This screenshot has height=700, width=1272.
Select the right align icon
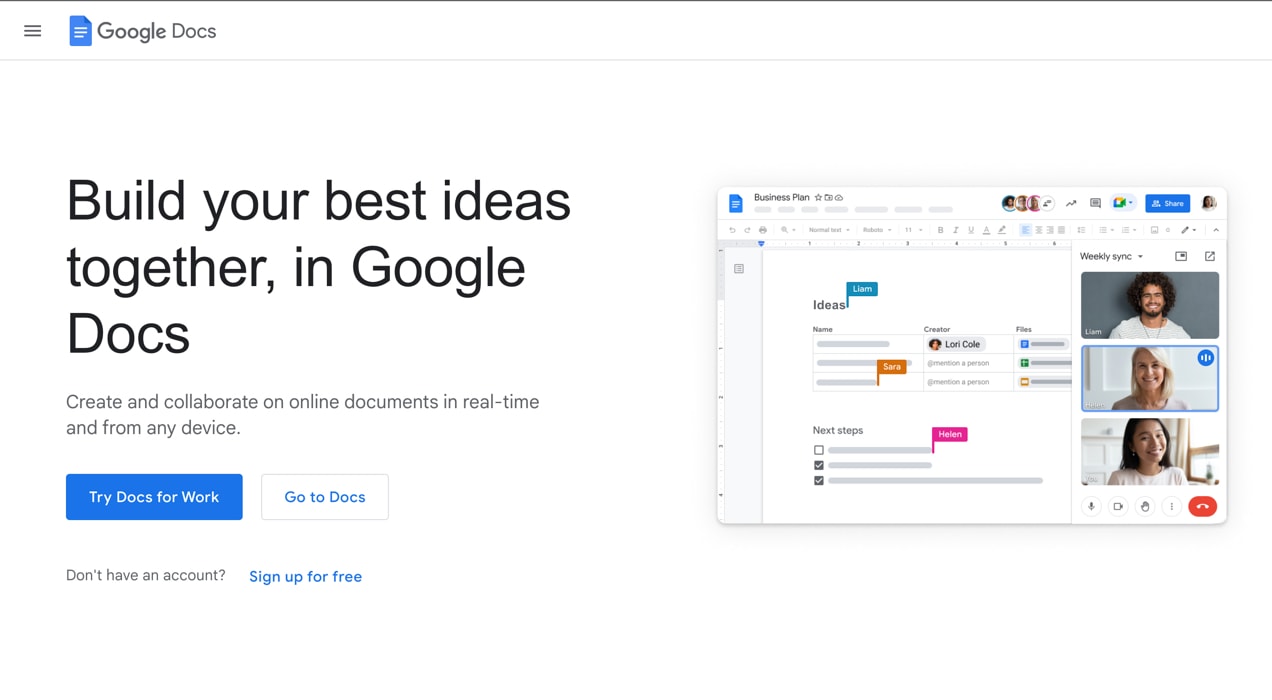pos(1049,230)
